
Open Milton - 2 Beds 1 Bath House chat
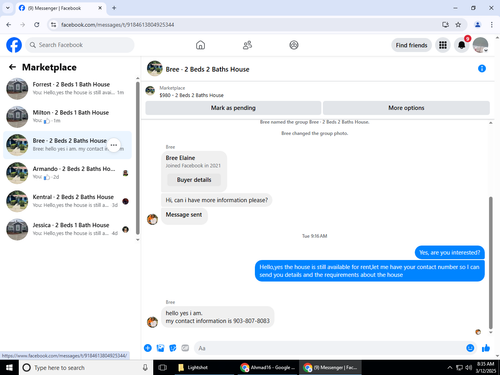68,117
